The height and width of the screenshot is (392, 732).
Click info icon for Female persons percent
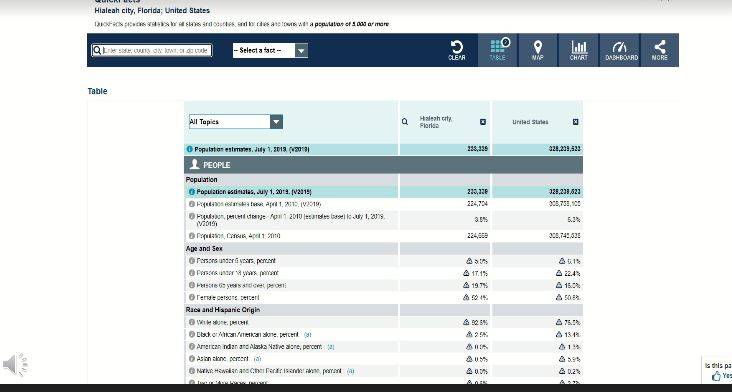[192, 297]
